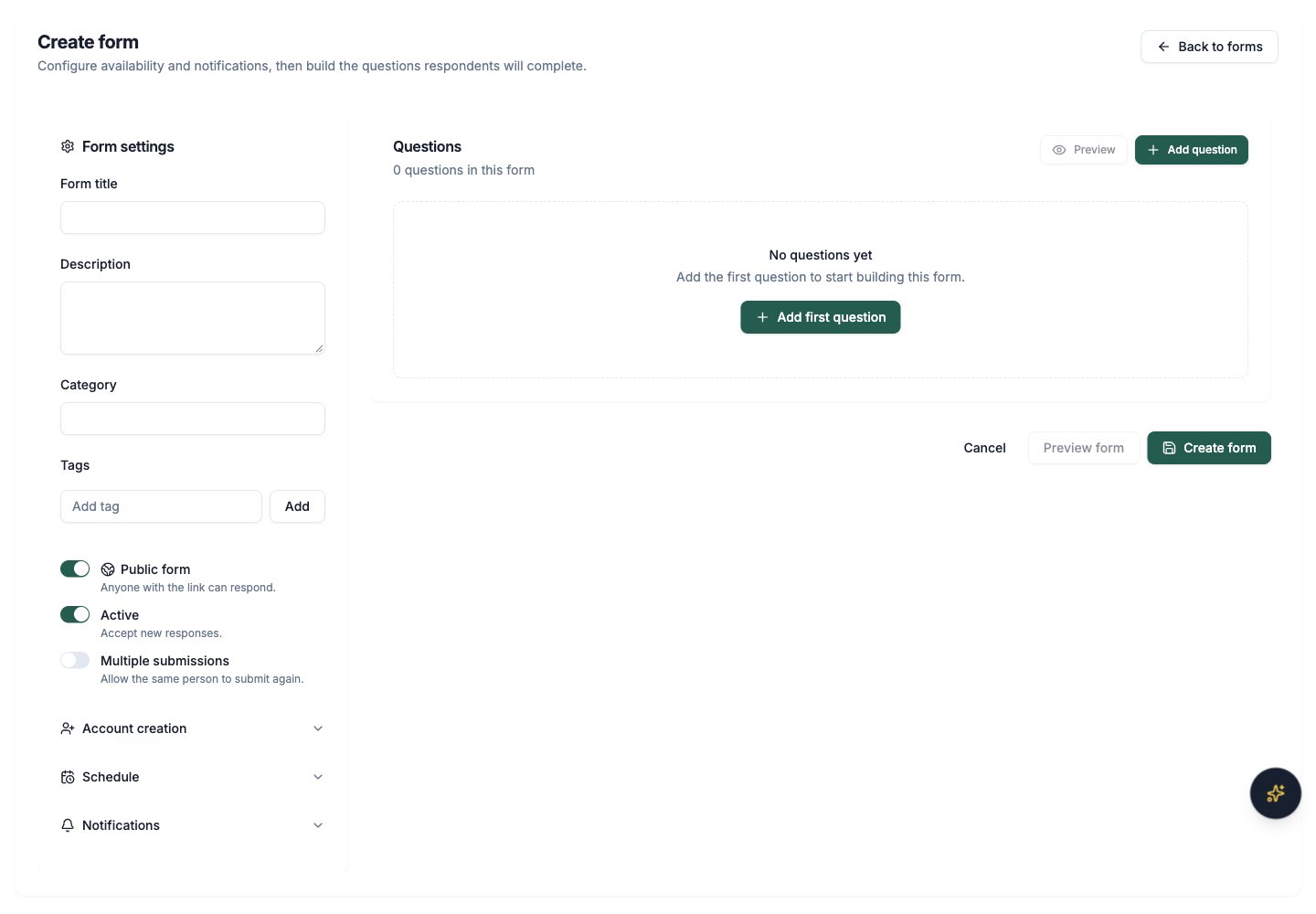This screenshot has height=914, width=1316.
Task: Click into the Description text area
Action: (193, 318)
